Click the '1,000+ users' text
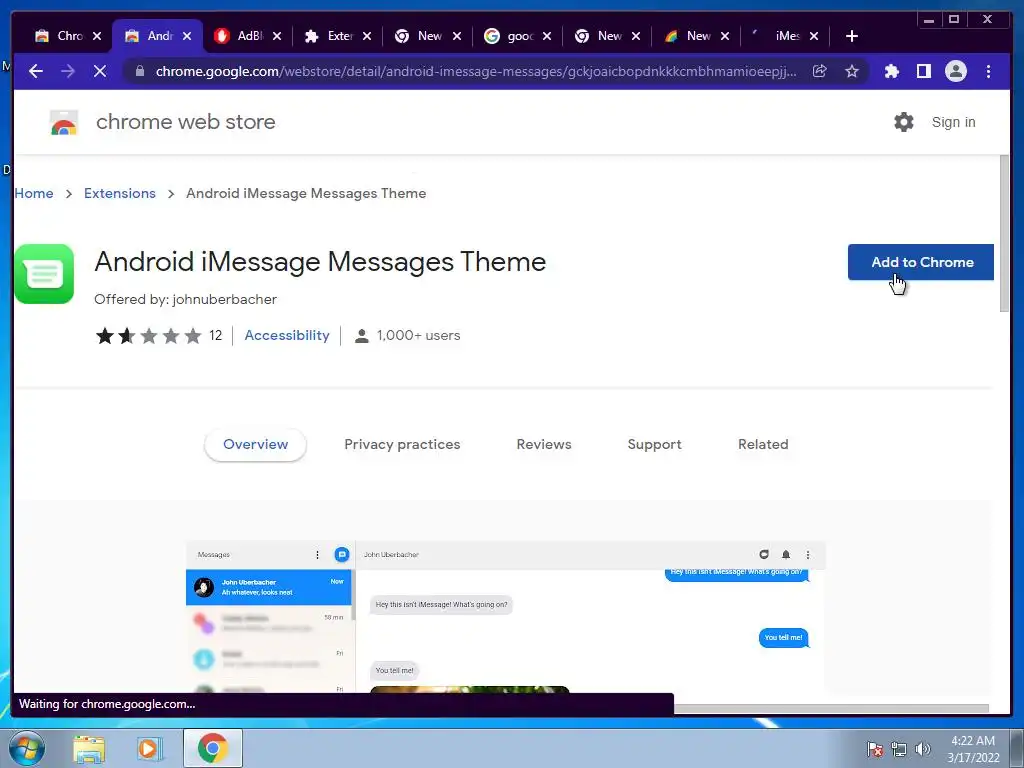This screenshot has height=768, width=1024. click(419, 335)
